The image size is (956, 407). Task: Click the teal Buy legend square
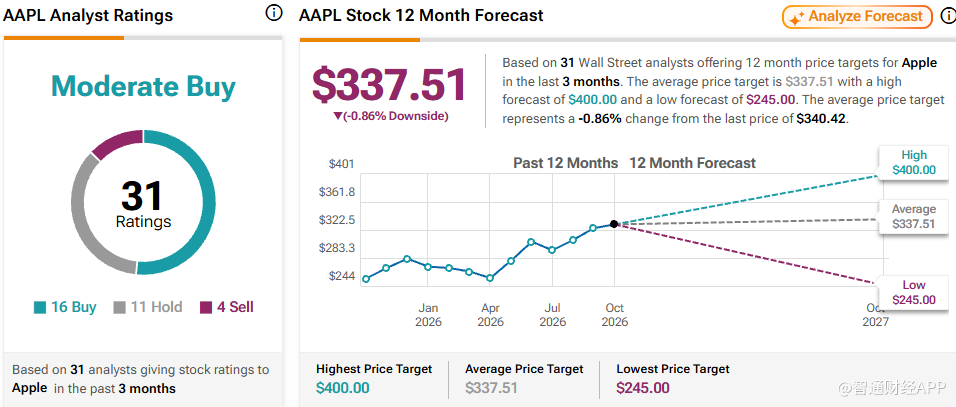[40, 308]
